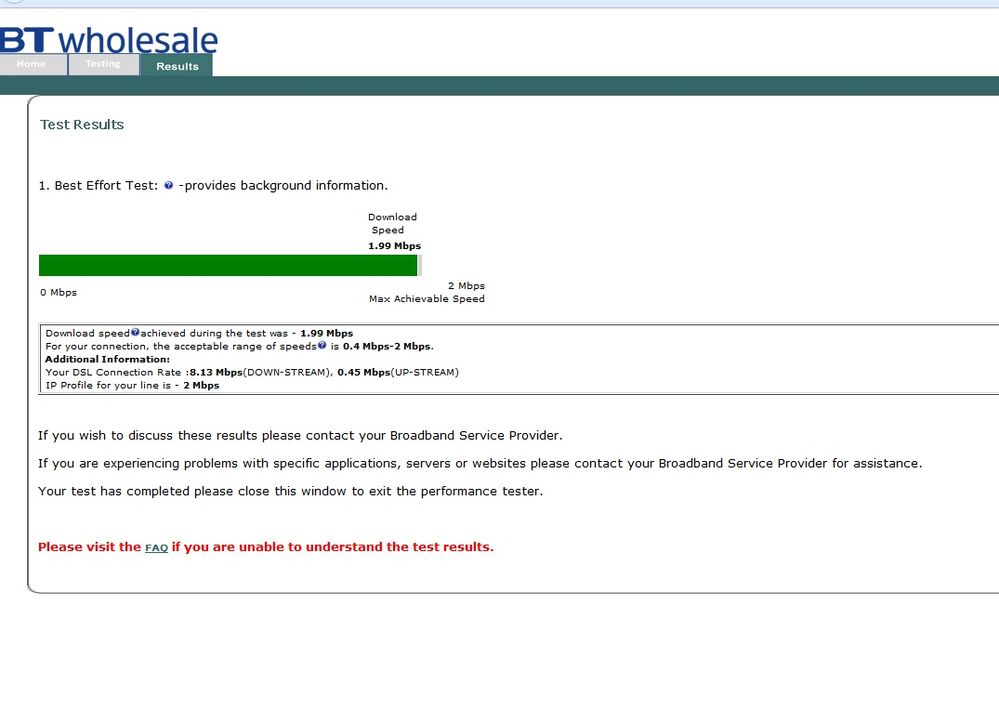Open the FAQ link
This screenshot has width=999, height=711.
pyautogui.click(x=157, y=548)
